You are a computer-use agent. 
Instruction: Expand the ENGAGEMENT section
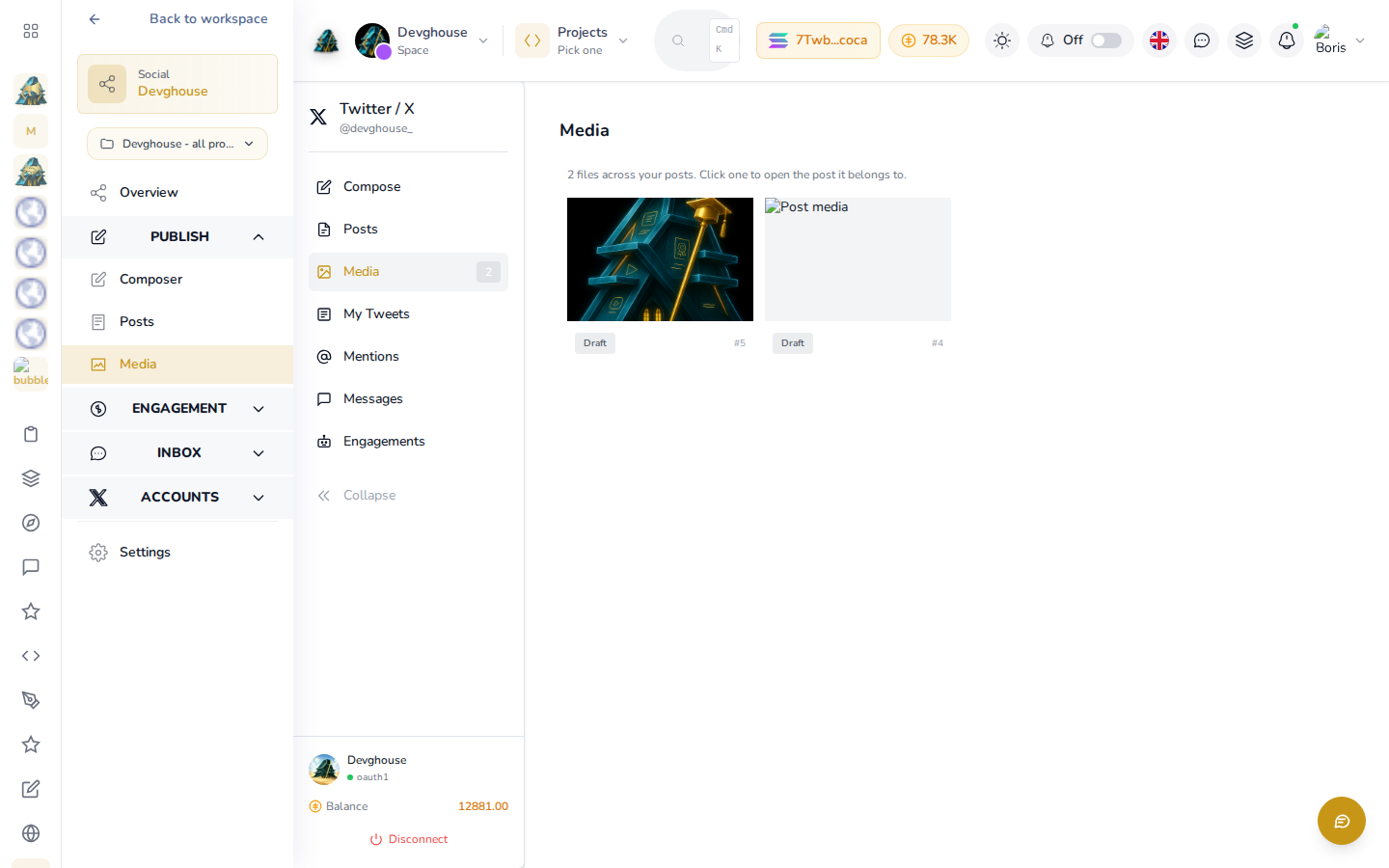coord(177,409)
